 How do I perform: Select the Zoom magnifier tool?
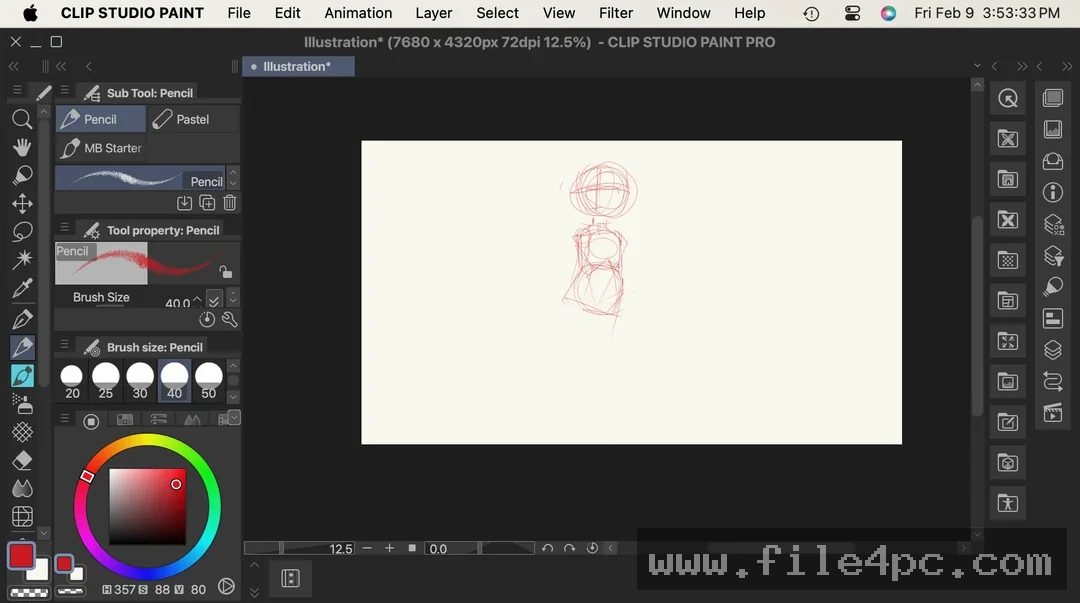click(22, 119)
